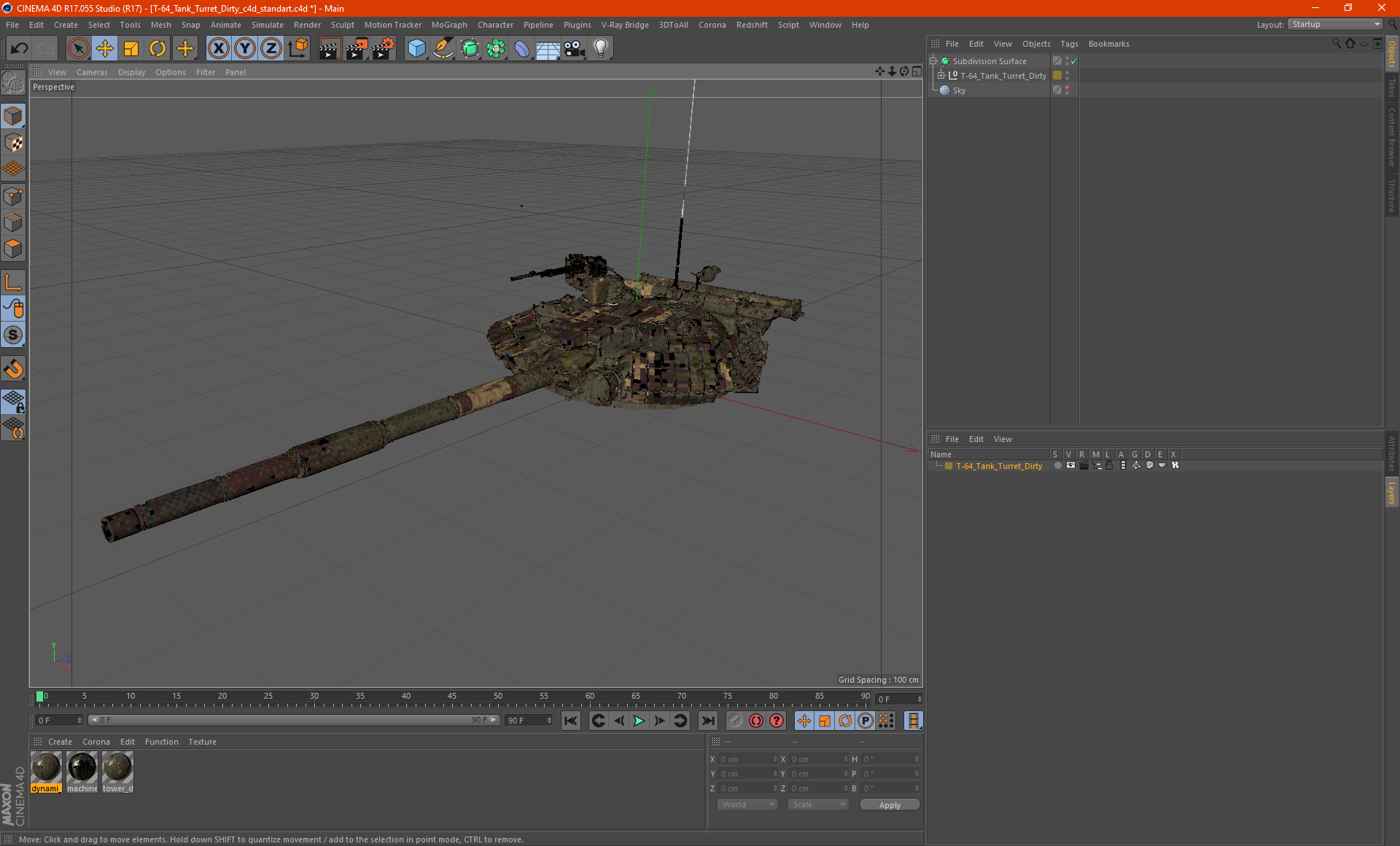Open Render Settings icon

[383, 49]
